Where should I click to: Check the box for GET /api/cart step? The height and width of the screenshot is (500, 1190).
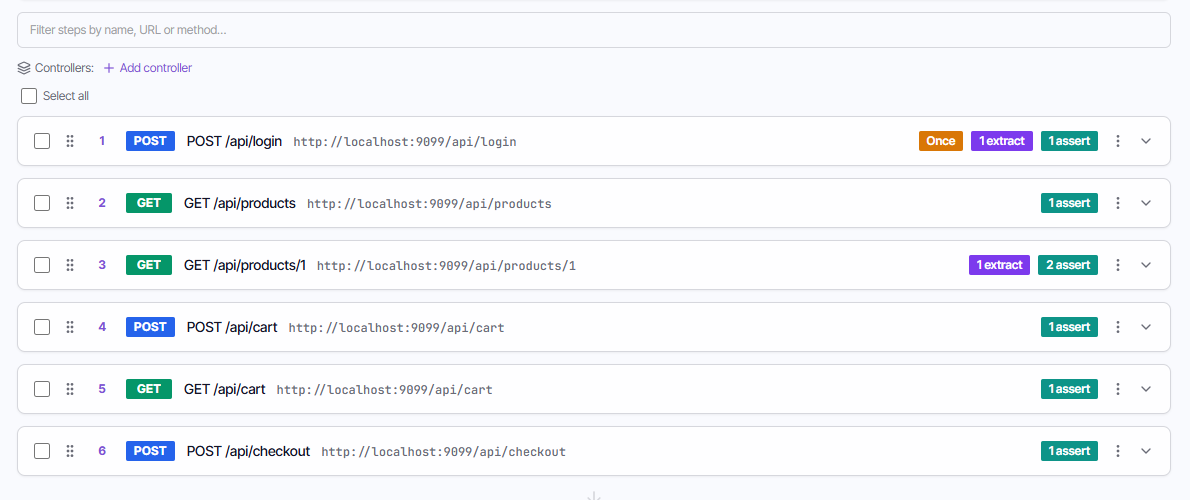coord(42,389)
